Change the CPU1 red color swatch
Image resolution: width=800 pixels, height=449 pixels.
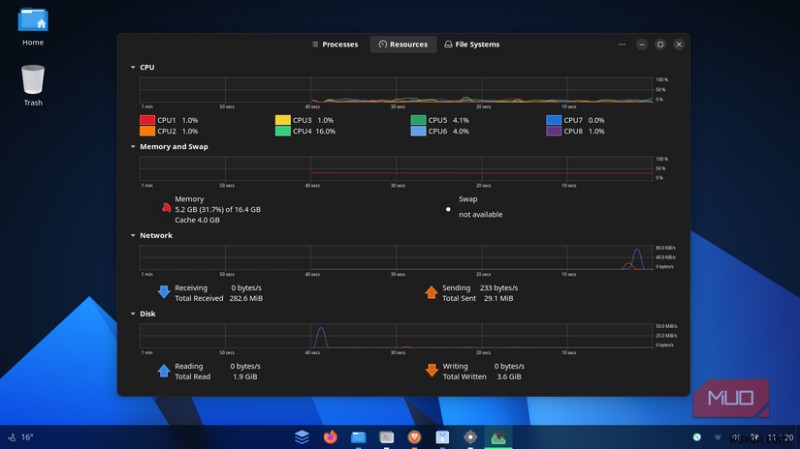147,120
